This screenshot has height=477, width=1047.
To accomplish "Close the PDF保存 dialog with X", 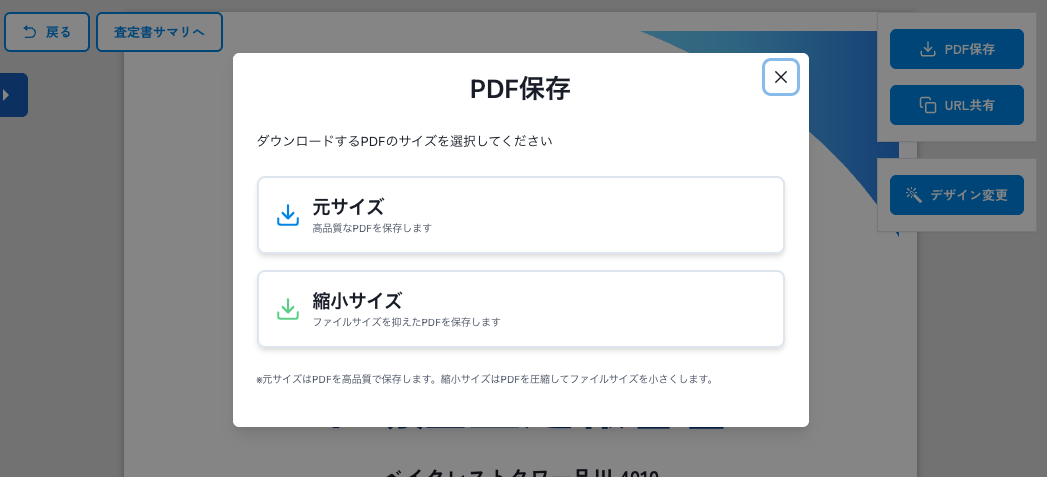I will [x=781, y=77].
